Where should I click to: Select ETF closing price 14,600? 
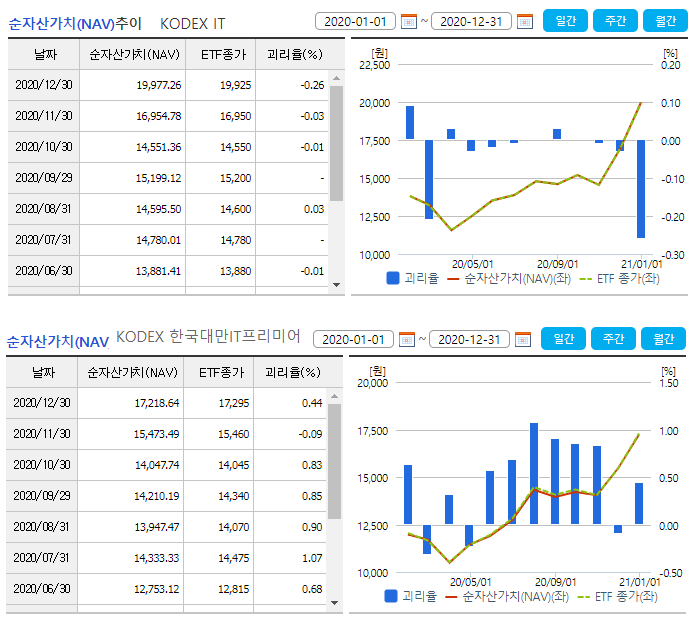[x=235, y=209]
